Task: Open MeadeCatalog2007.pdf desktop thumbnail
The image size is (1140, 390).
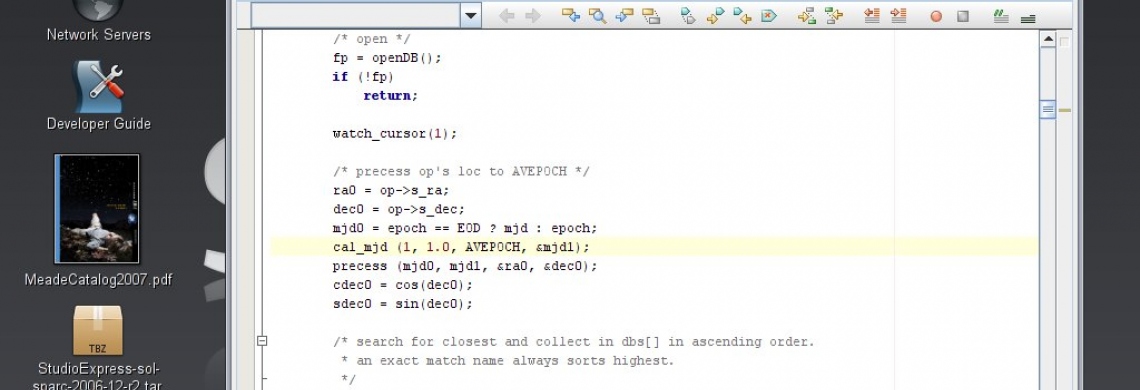Action: click(97, 209)
